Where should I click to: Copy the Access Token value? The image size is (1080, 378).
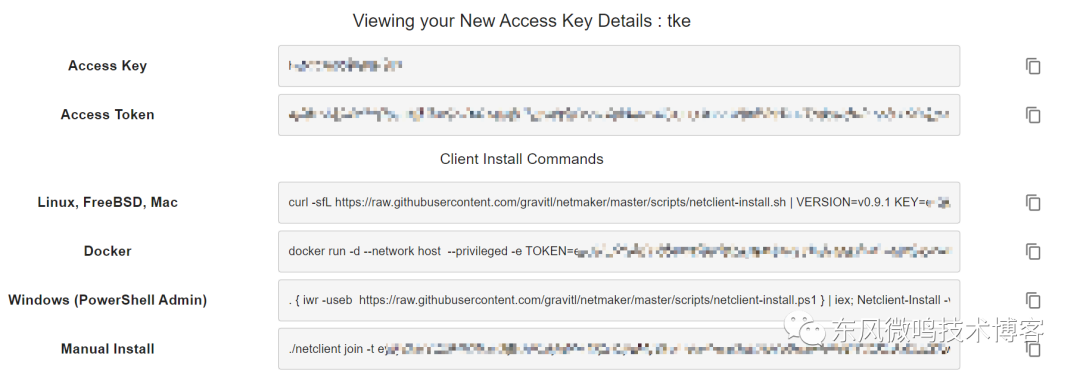coord(1032,114)
